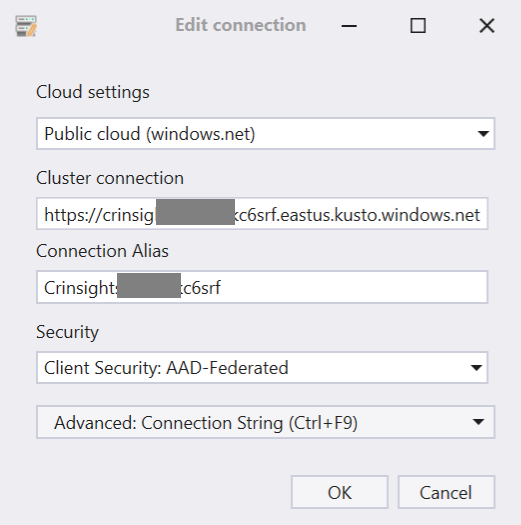Maximize the Edit connection dialog
This screenshot has width=521, height=525.
(x=418, y=26)
